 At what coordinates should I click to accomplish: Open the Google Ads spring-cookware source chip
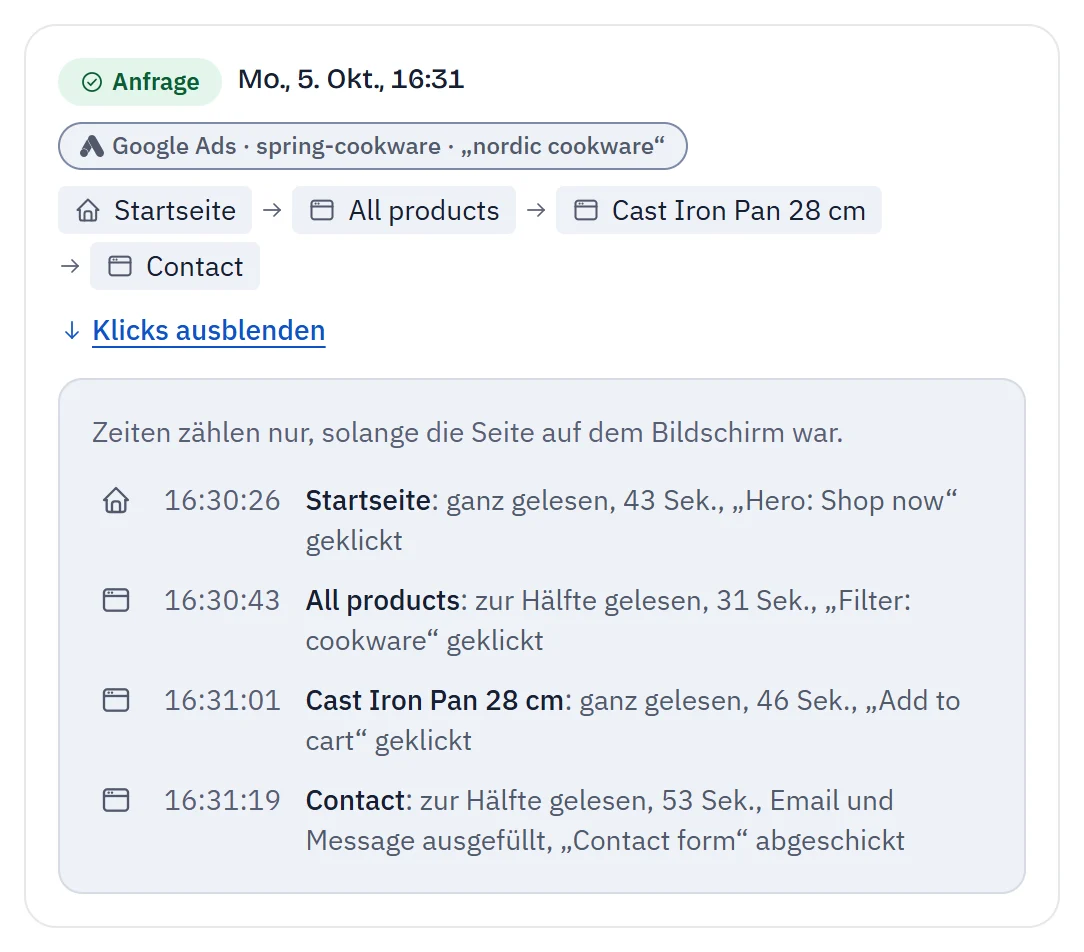point(373,146)
